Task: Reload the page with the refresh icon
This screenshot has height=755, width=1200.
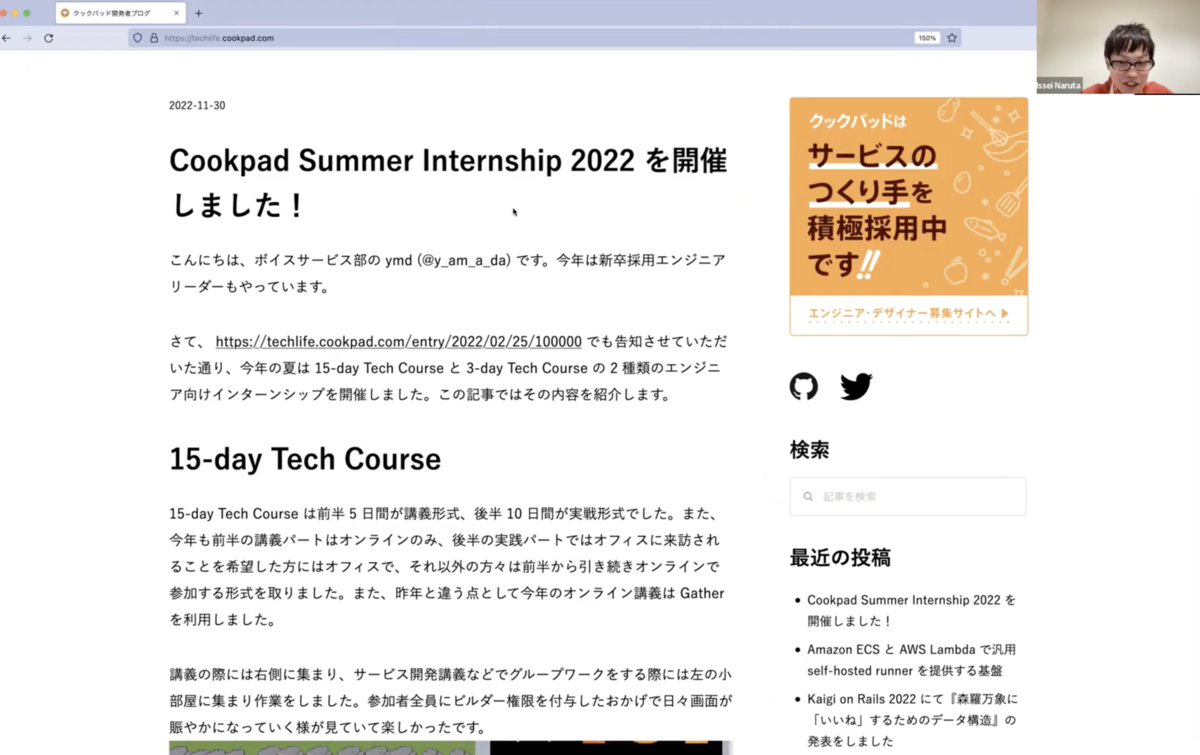Action: [48, 38]
